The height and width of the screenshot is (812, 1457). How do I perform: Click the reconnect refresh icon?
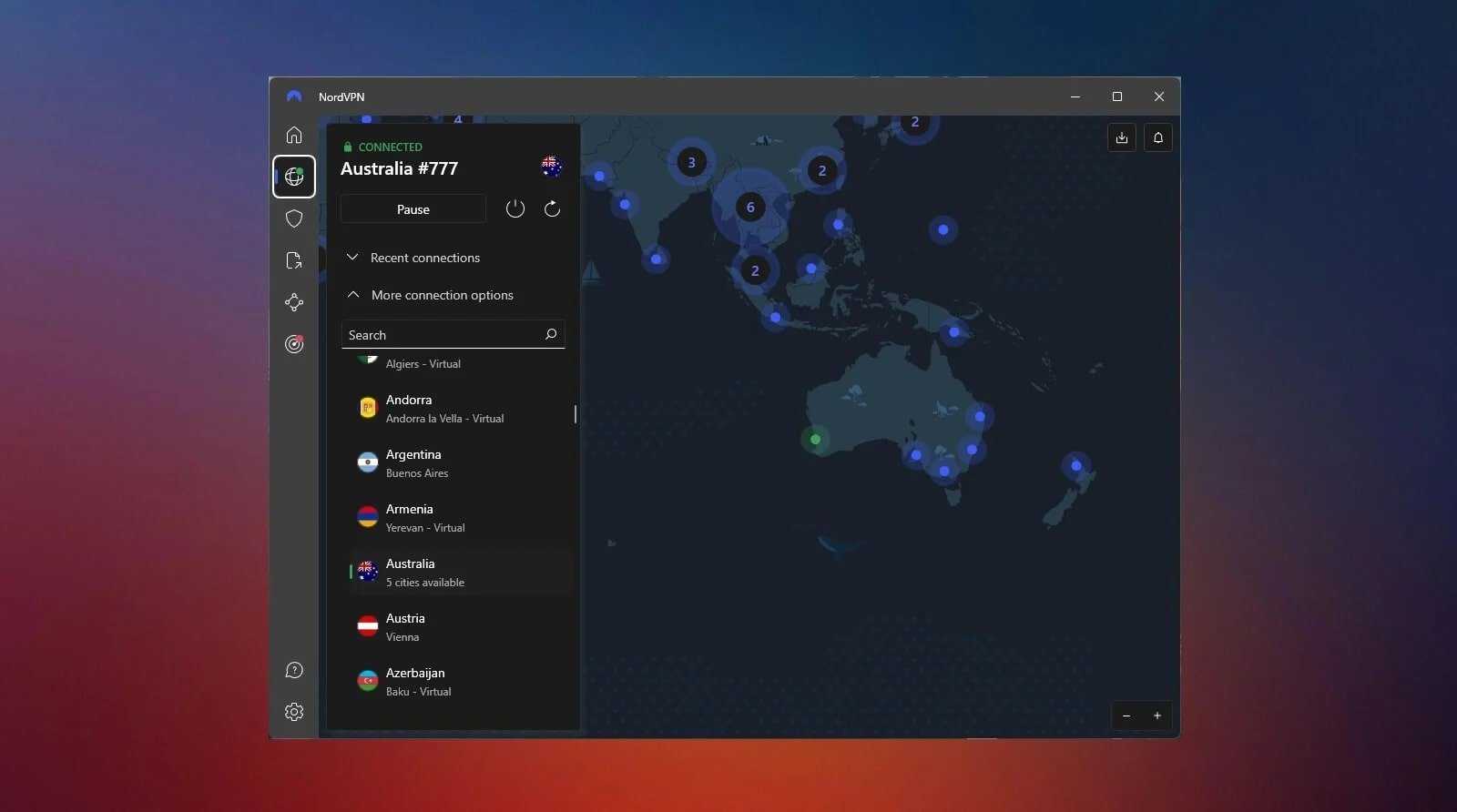[552, 208]
